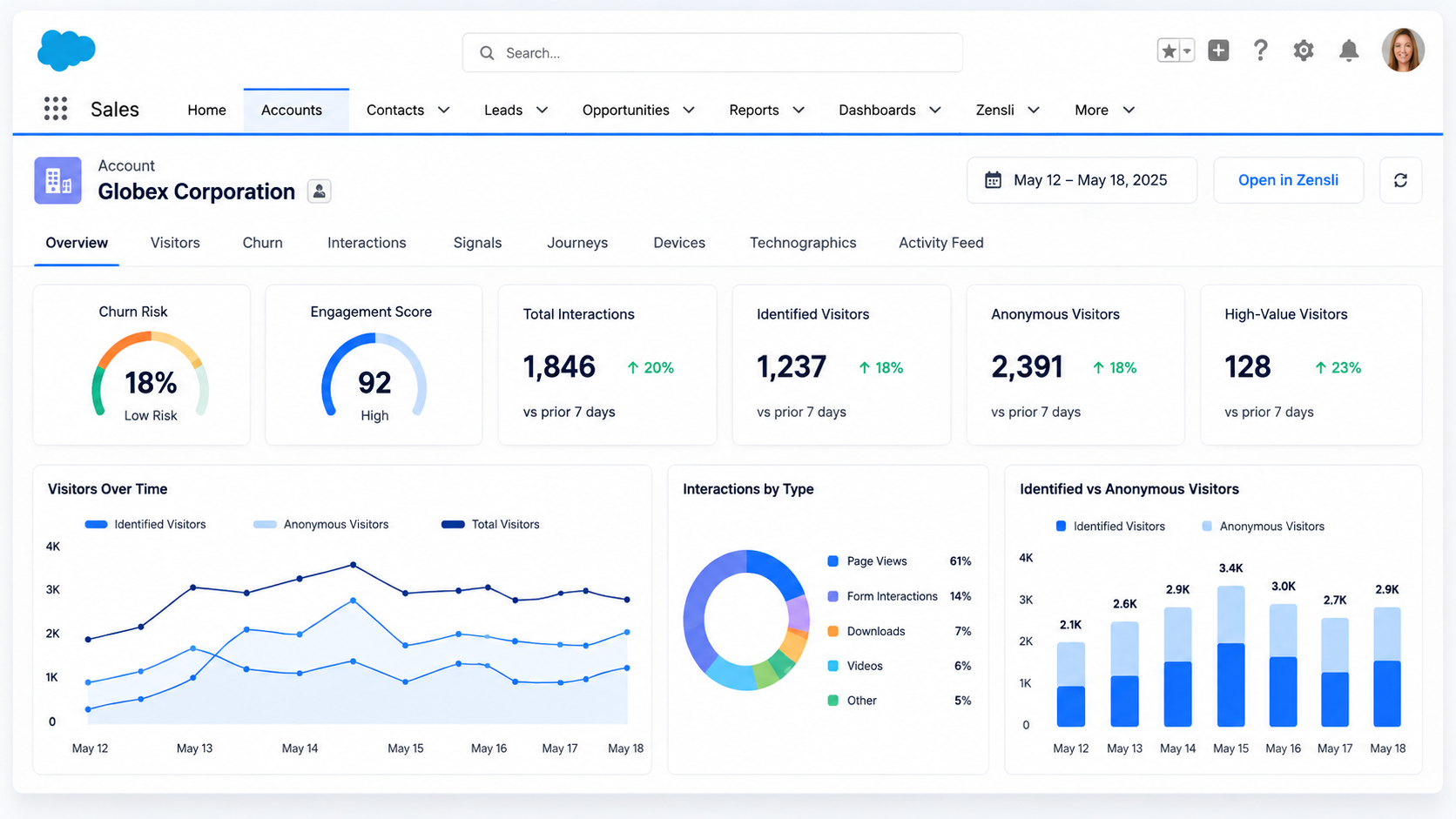Expand the Opportunities tab chevron
The height and width of the screenshot is (819, 1456).
coord(689,110)
